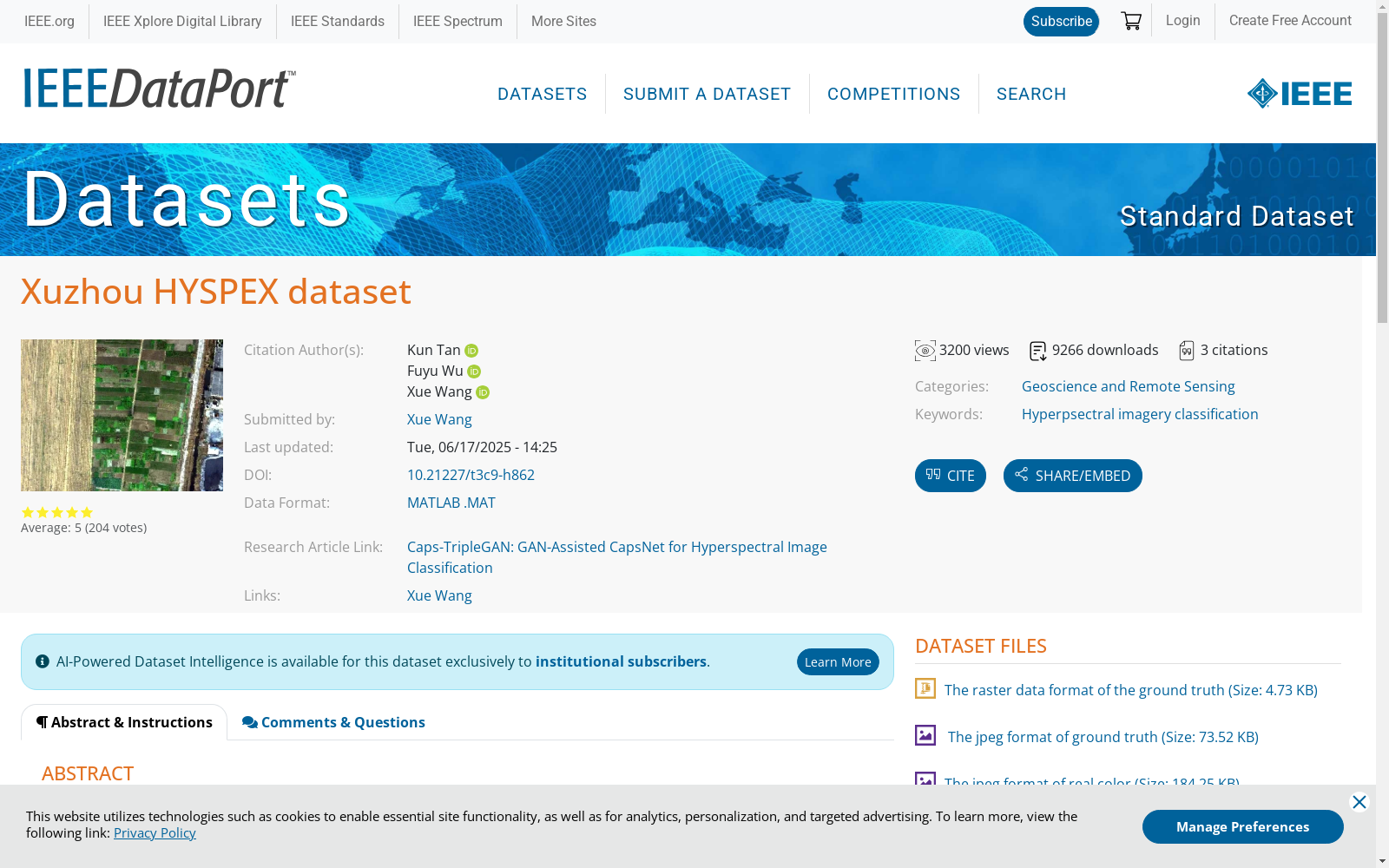Click the jpeg ground truth image icon
Viewport: 1389px width, 868px height.
pos(925,735)
